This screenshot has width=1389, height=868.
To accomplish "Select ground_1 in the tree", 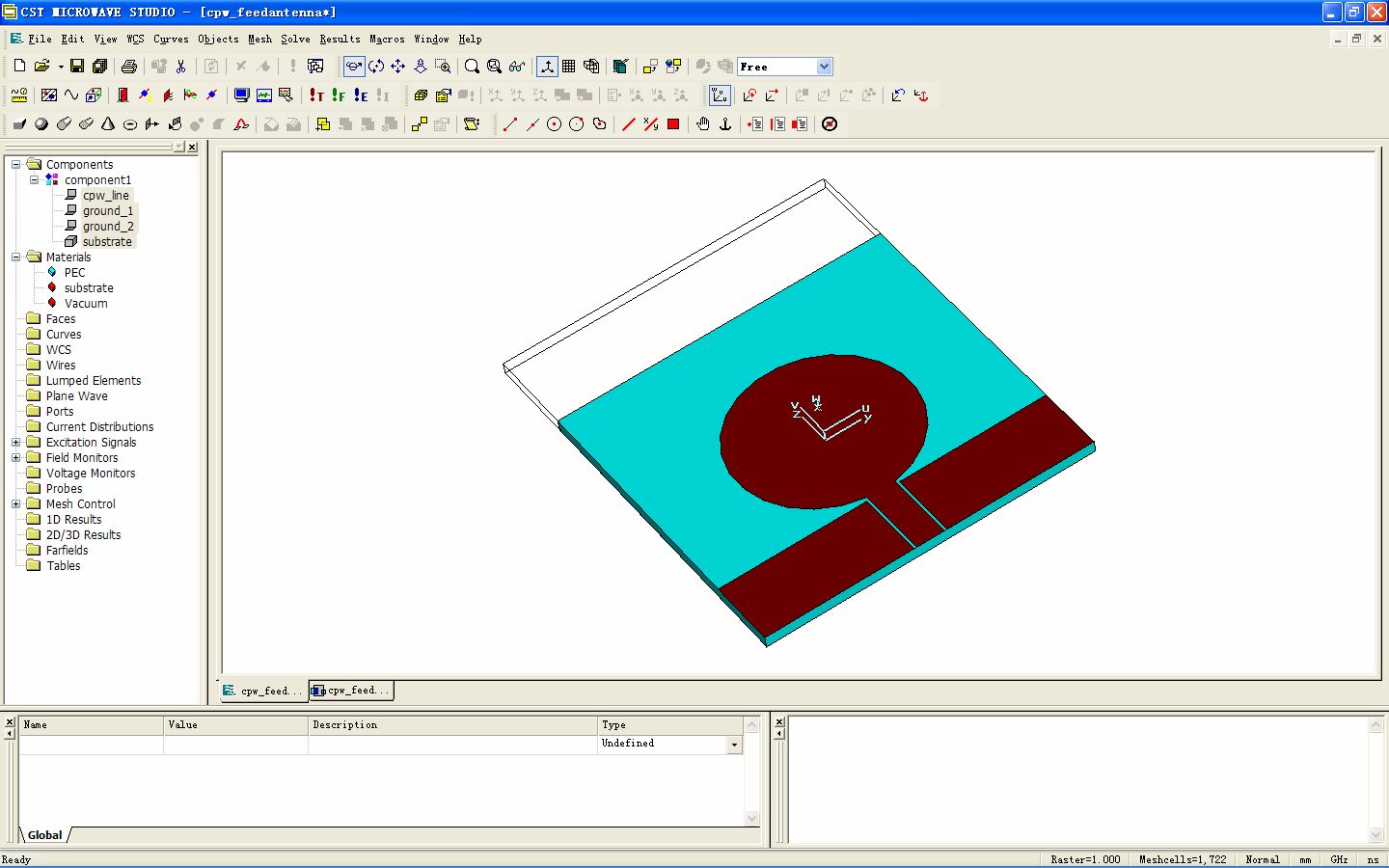I will [x=108, y=211].
